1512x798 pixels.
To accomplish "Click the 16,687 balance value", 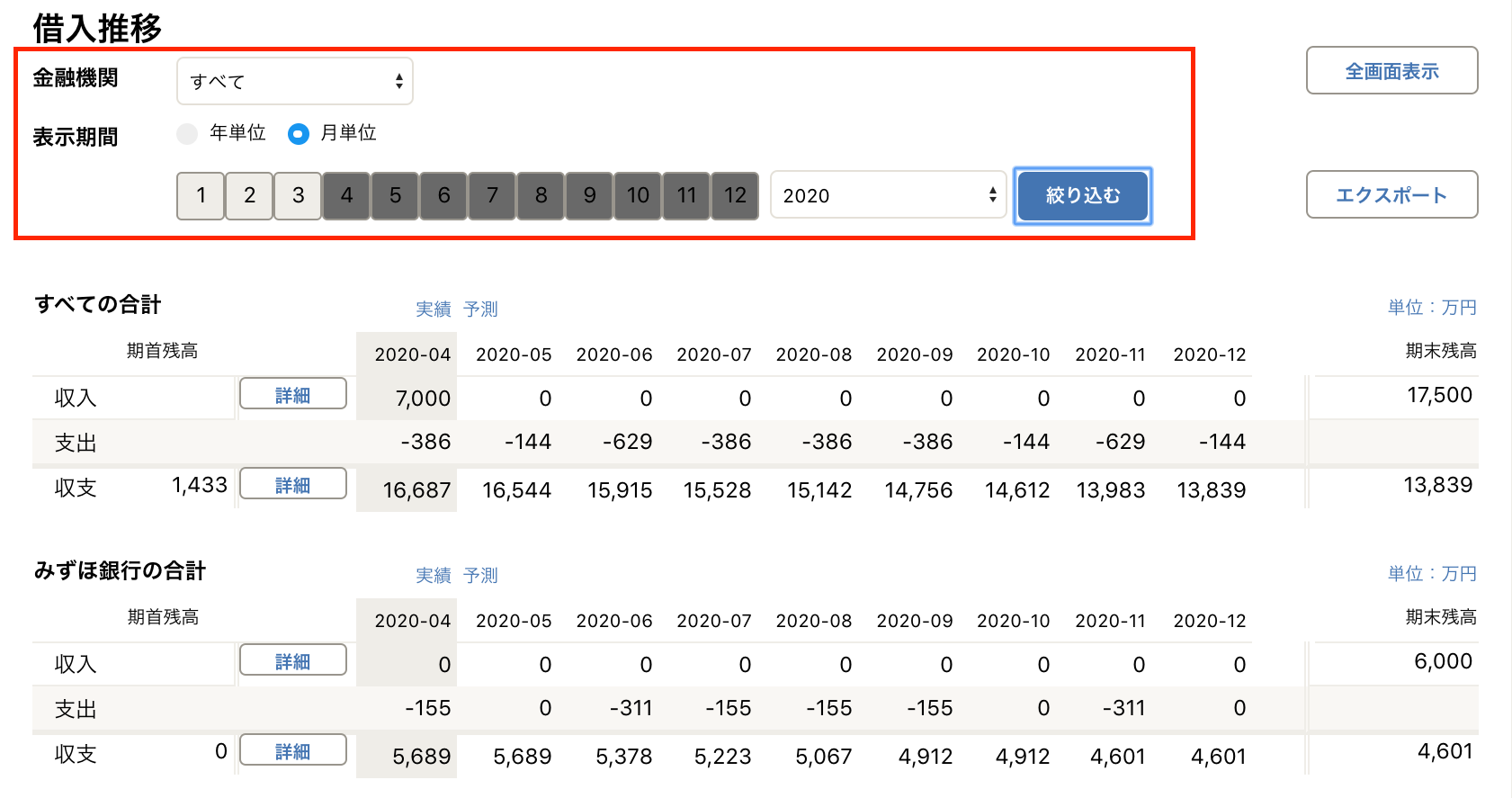I will coord(416,490).
